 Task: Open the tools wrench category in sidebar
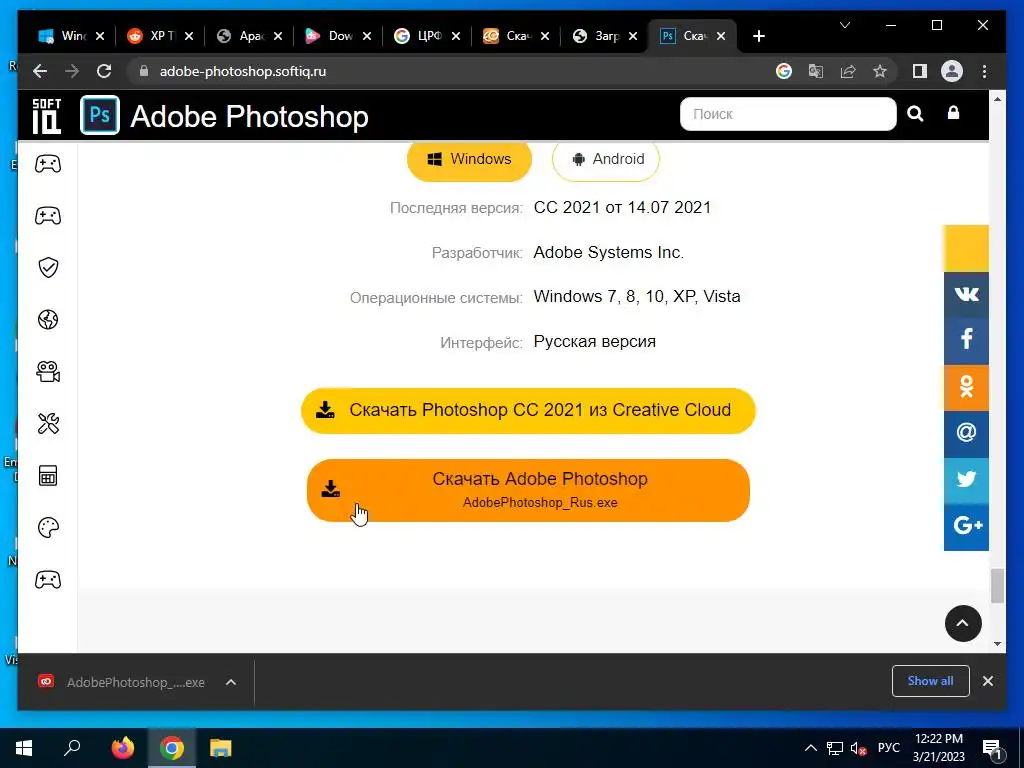click(x=48, y=424)
